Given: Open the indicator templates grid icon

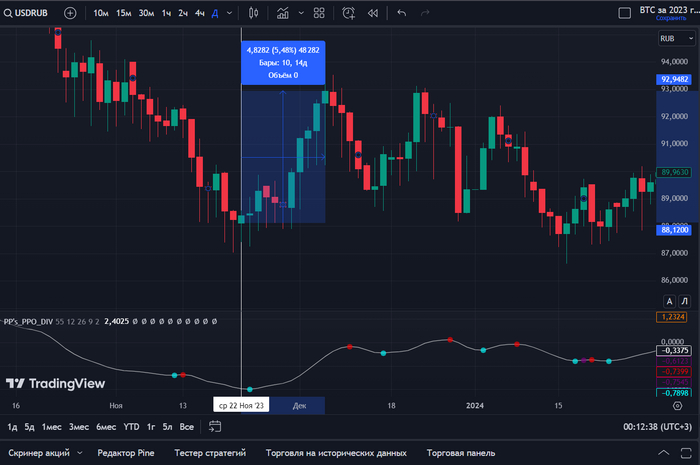Looking at the screenshot, I should pyautogui.click(x=319, y=13).
